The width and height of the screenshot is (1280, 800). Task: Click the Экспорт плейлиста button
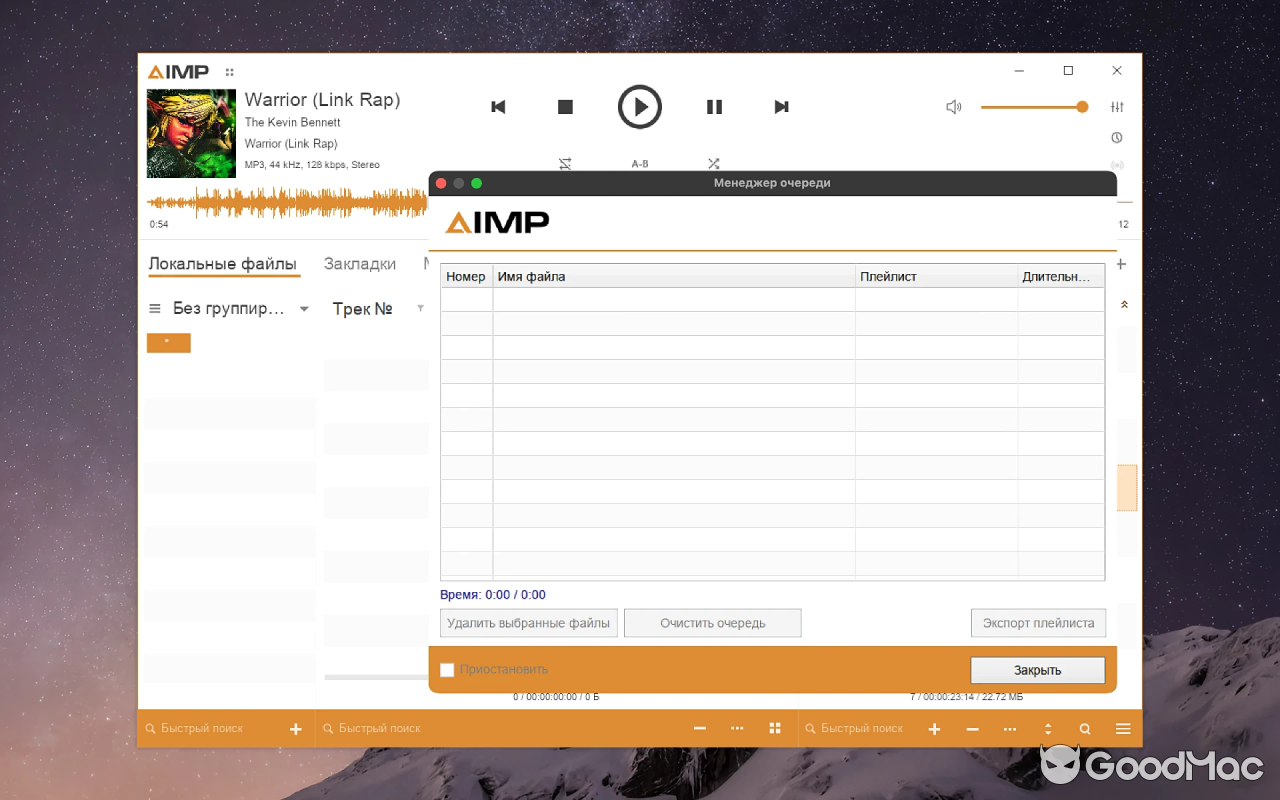1038,622
